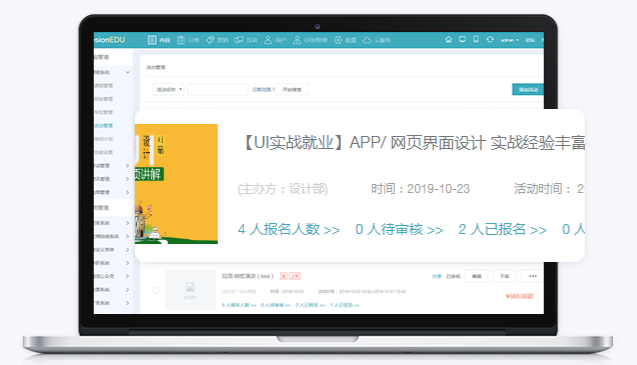This screenshot has height=365, width=637.
Task: Select 活动管理 in the sidebar
Action: click(104, 126)
